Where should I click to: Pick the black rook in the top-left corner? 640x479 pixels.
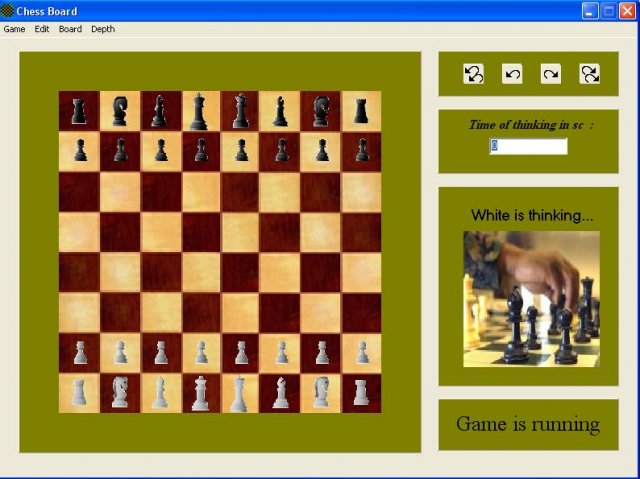[x=79, y=111]
